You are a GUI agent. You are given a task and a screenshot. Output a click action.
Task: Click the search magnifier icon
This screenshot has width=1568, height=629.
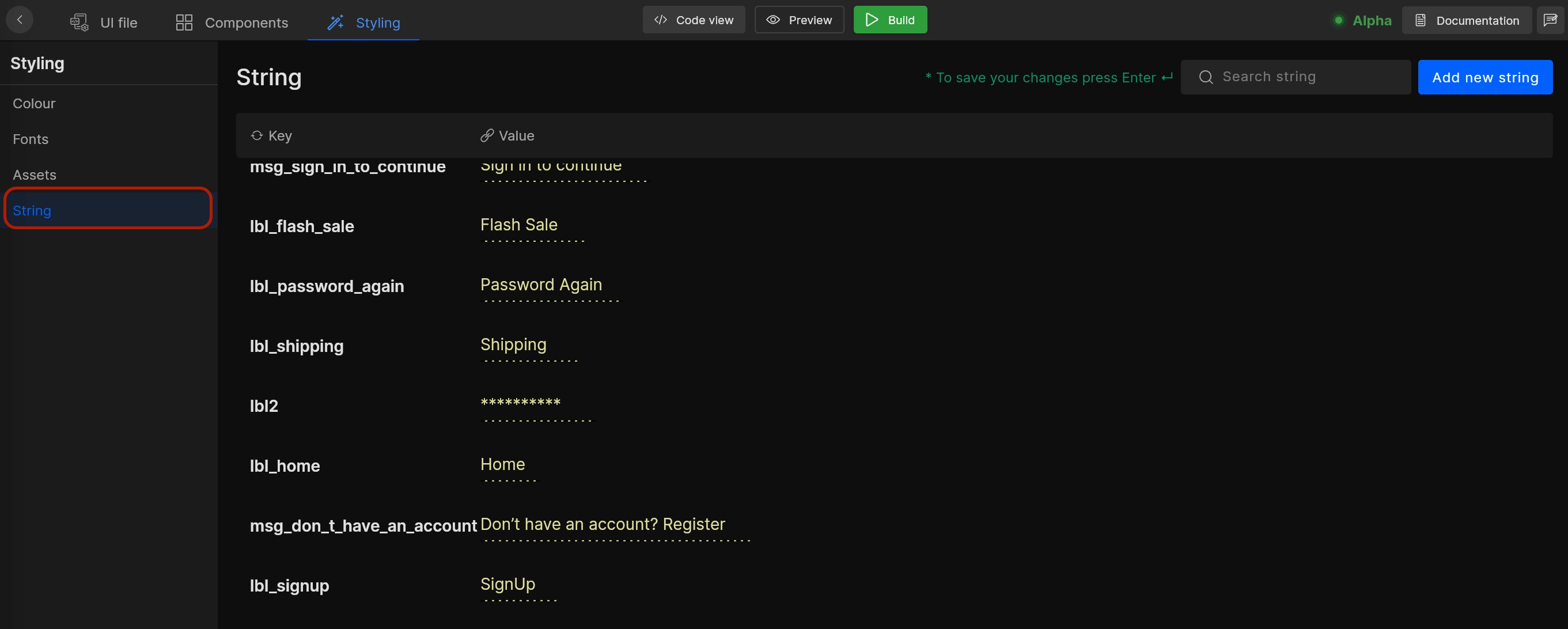pyautogui.click(x=1206, y=77)
